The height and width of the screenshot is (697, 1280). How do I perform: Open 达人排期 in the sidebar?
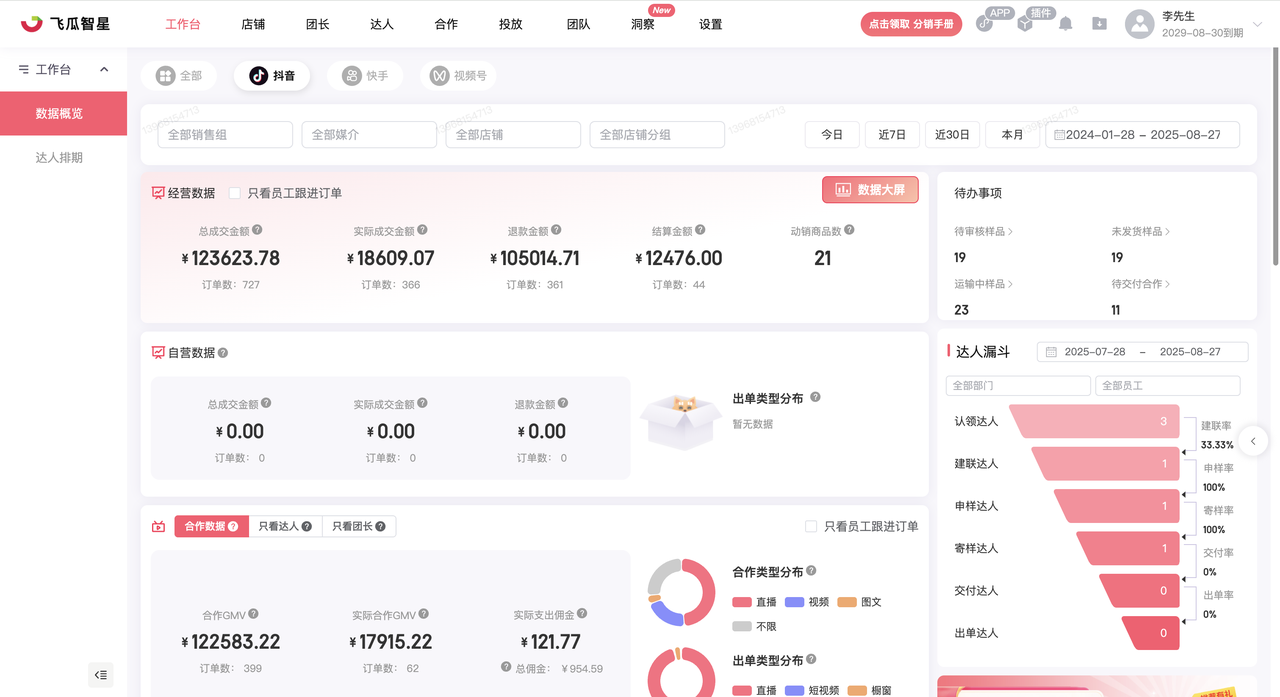pos(59,158)
